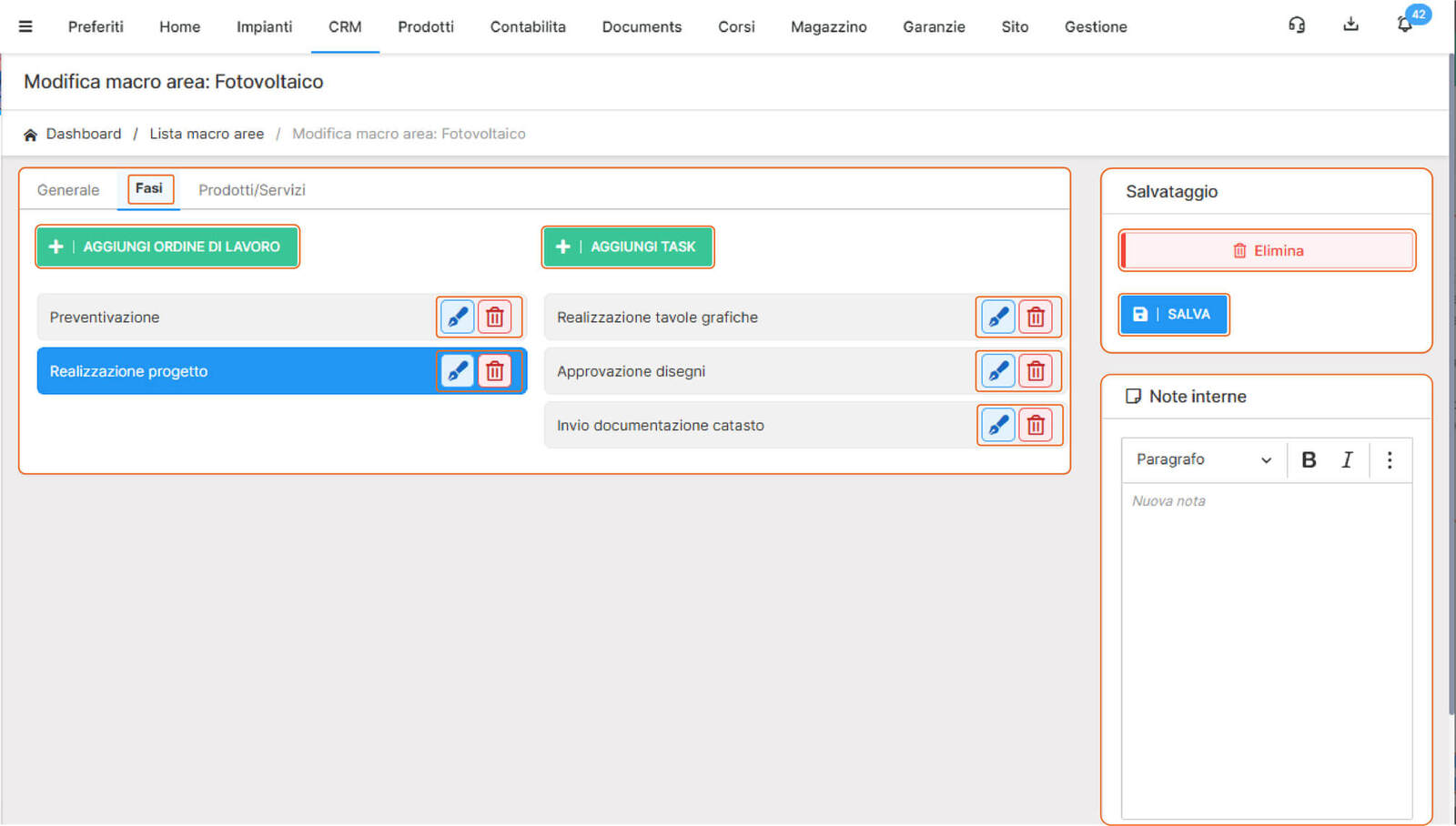Switch to the Generale tab
The width and height of the screenshot is (1456, 826).
(x=68, y=190)
